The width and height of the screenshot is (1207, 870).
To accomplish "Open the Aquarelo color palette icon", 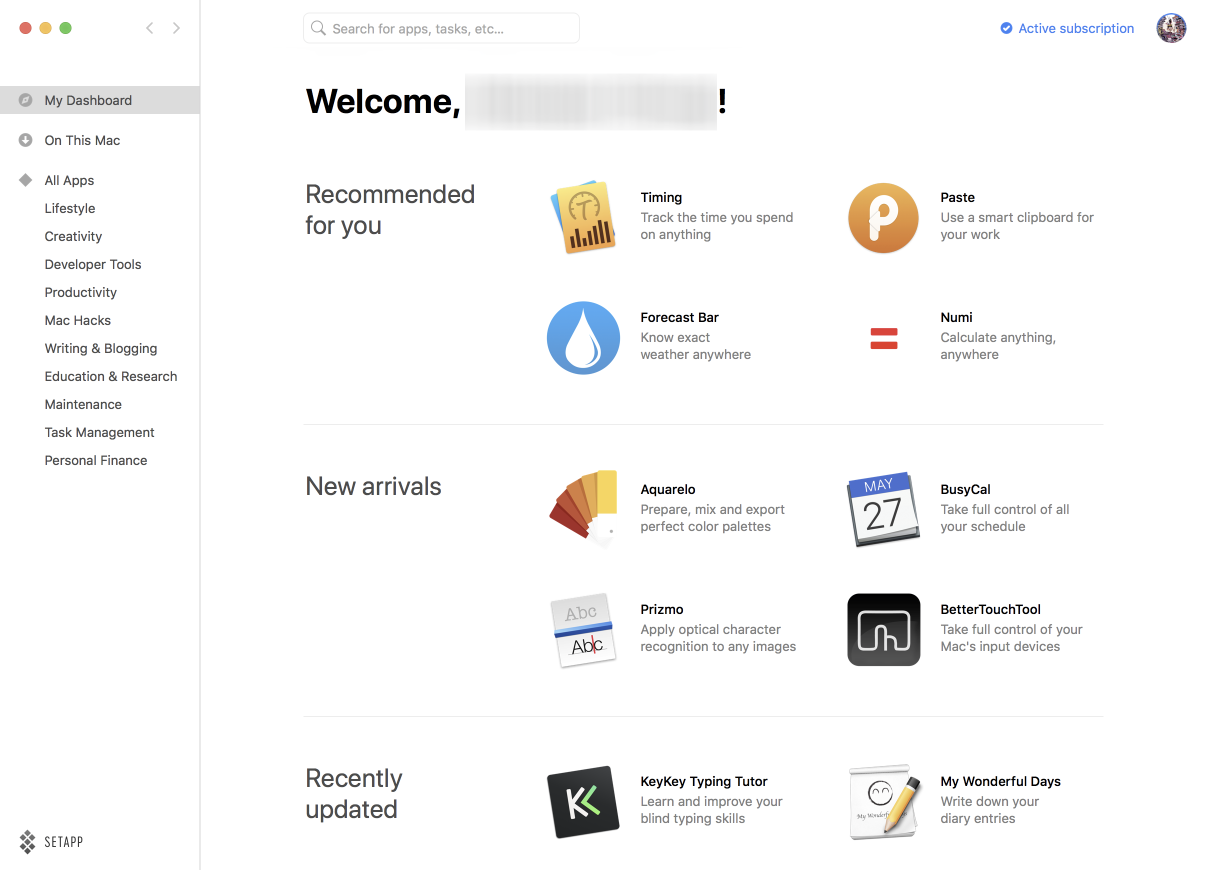I will [583, 509].
